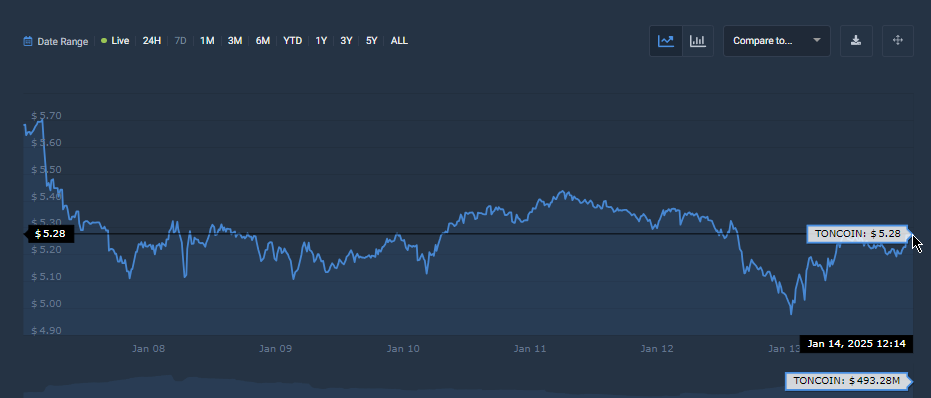Screen dimensions: 931x398
Task: Click the Jan 14, 2025 12:14 date label
Action: coord(856,344)
